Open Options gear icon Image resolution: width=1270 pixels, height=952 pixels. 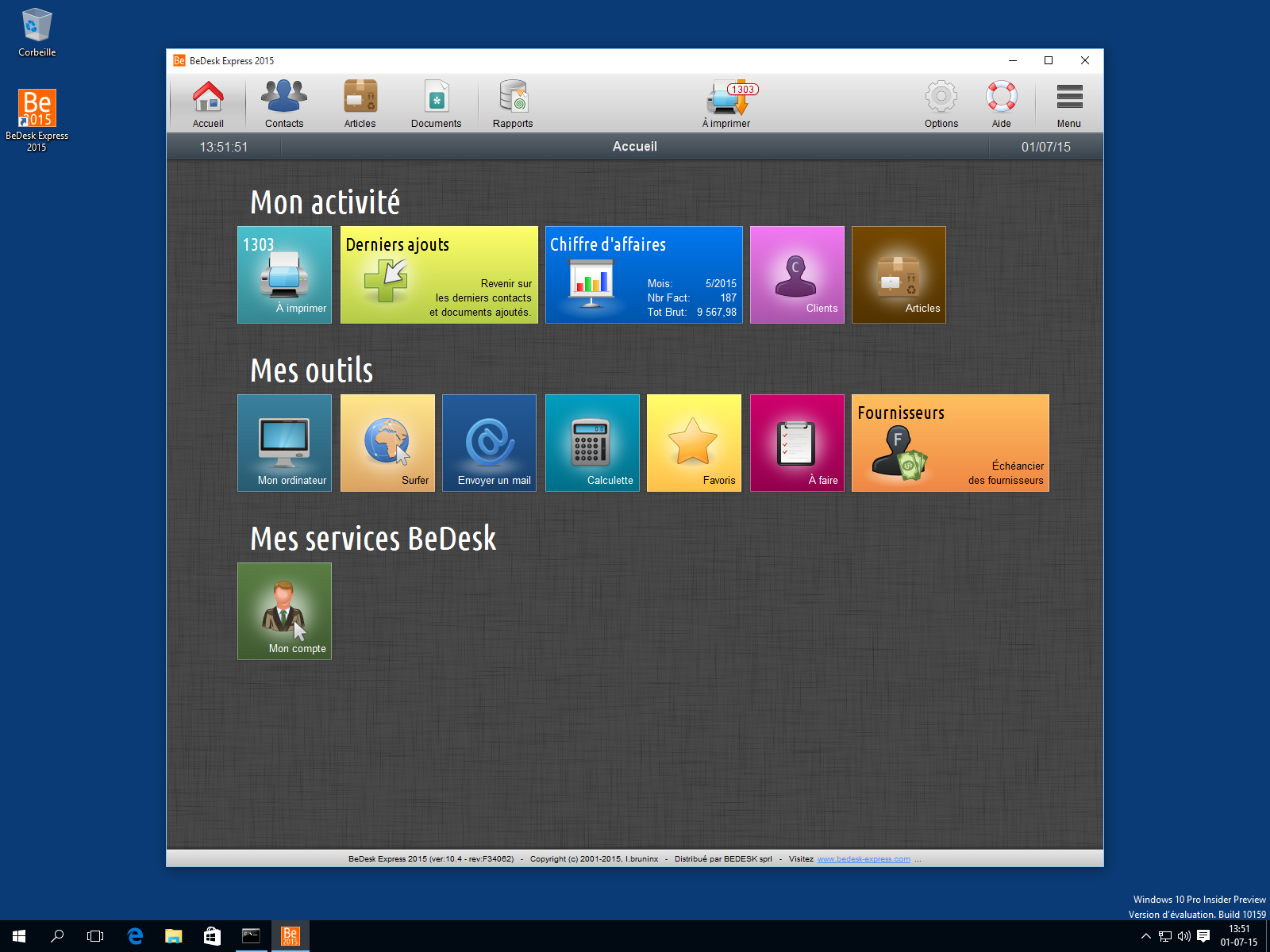click(941, 104)
